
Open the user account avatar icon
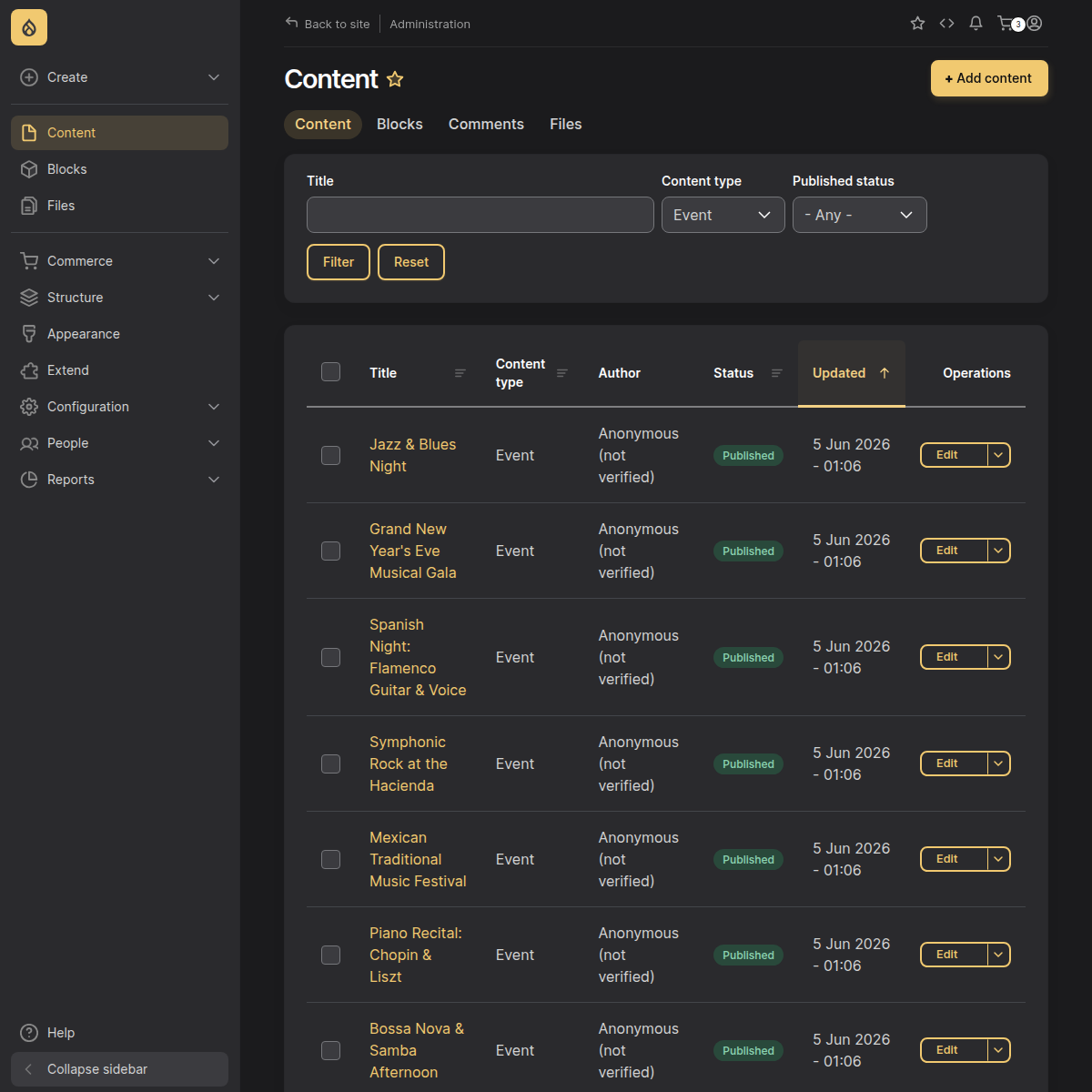click(1035, 24)
